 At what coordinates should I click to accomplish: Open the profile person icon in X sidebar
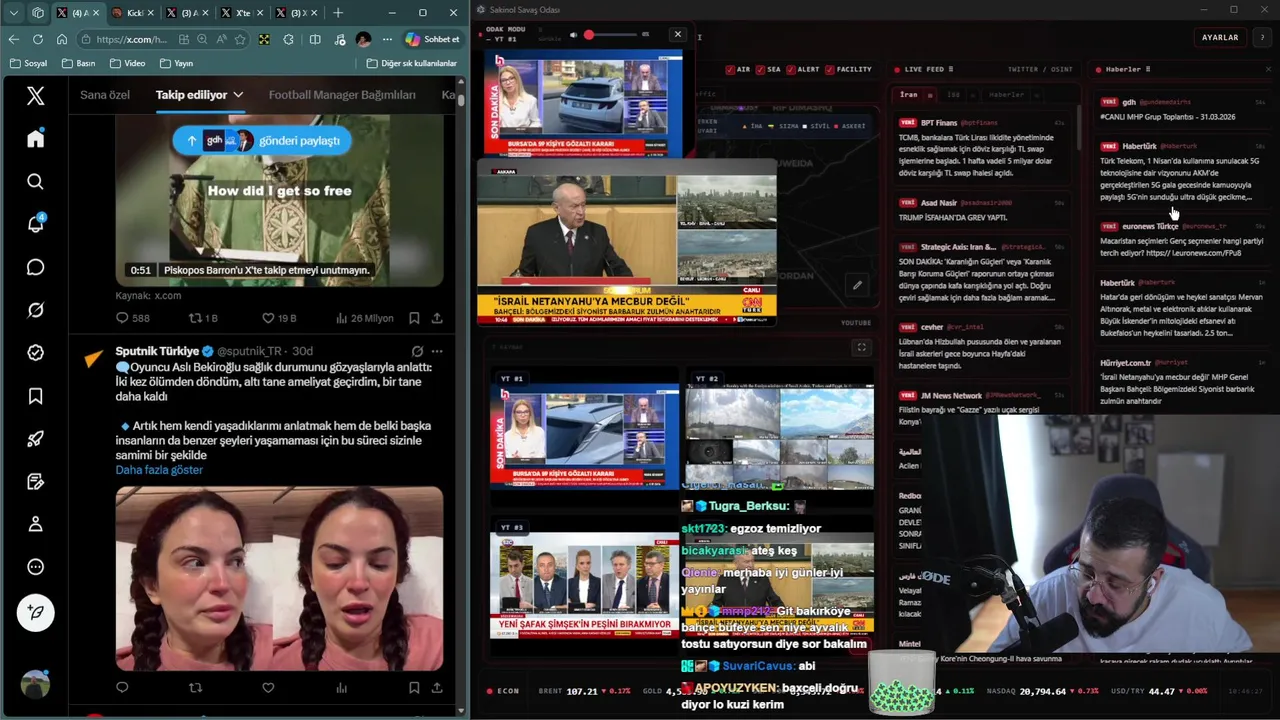click(35, 524)
